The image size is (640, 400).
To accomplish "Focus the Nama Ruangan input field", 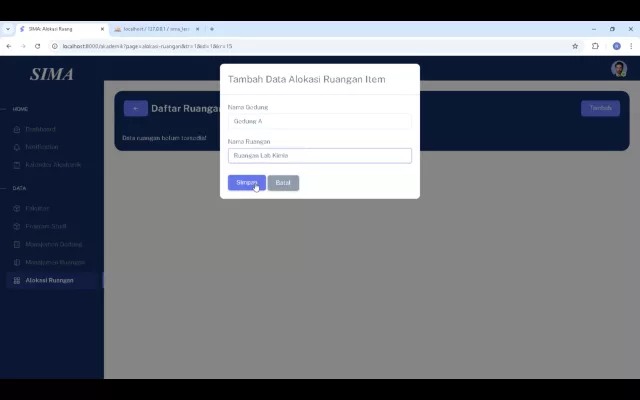I will tap(320, 156).
